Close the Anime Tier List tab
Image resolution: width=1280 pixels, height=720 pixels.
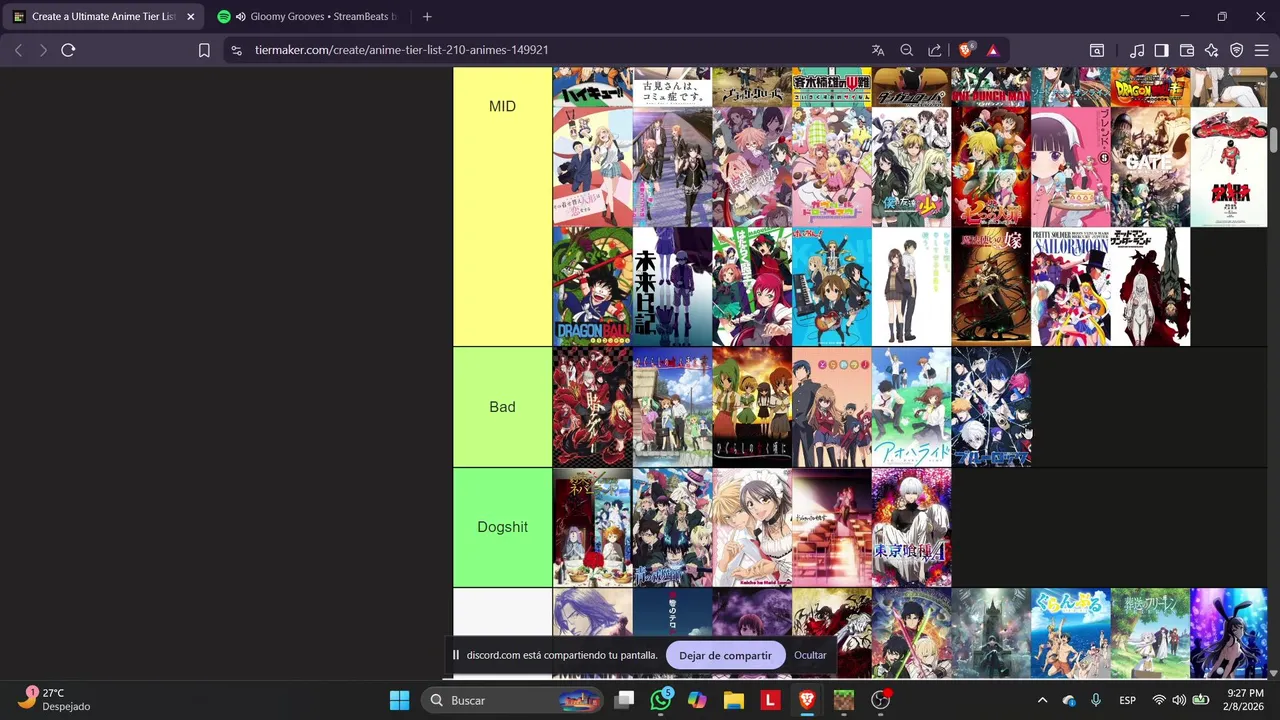191,17
